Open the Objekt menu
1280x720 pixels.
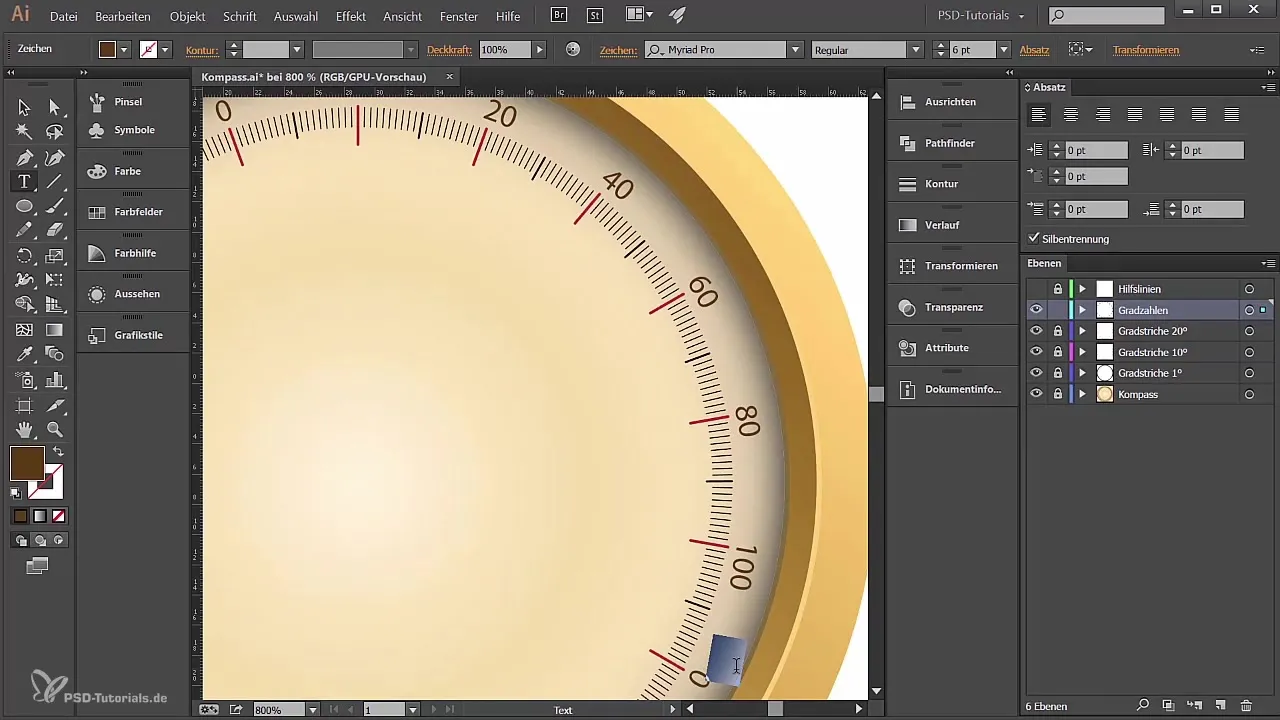click(x=187, y=16)
